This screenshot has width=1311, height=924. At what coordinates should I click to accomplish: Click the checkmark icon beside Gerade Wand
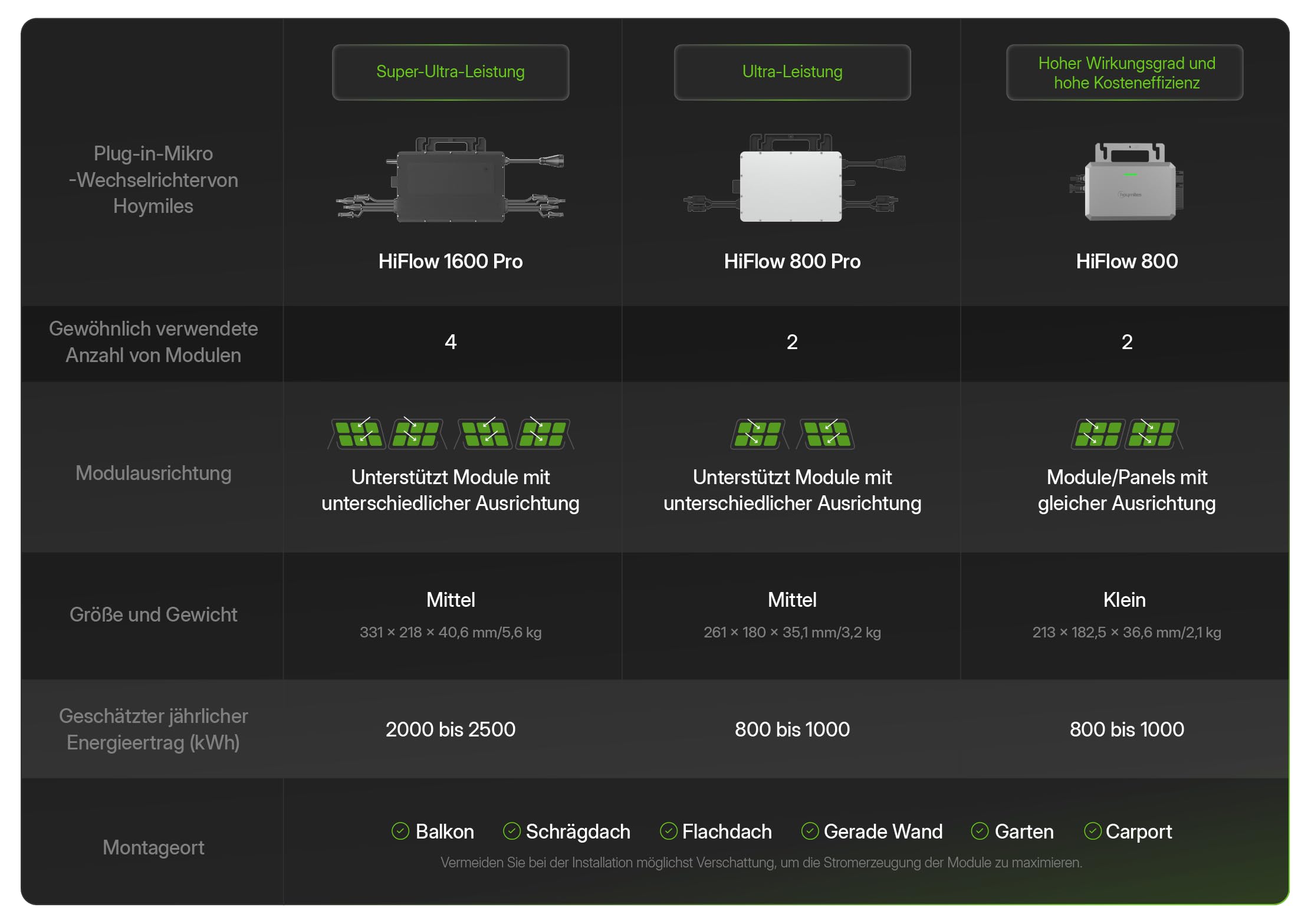point(810,831)
